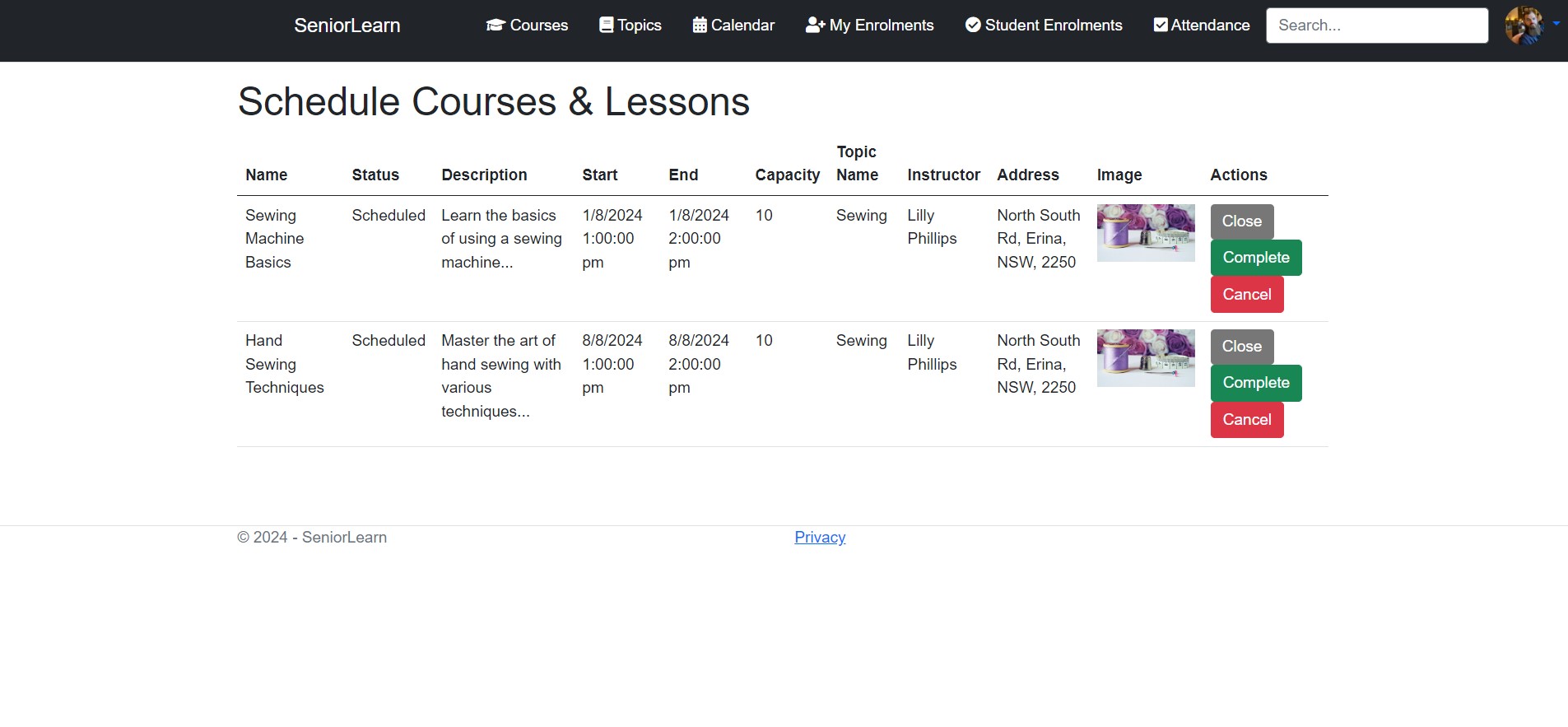Cancel the Sewing Machine Basics course
1568x727 pixels.
pos(1246,295)
